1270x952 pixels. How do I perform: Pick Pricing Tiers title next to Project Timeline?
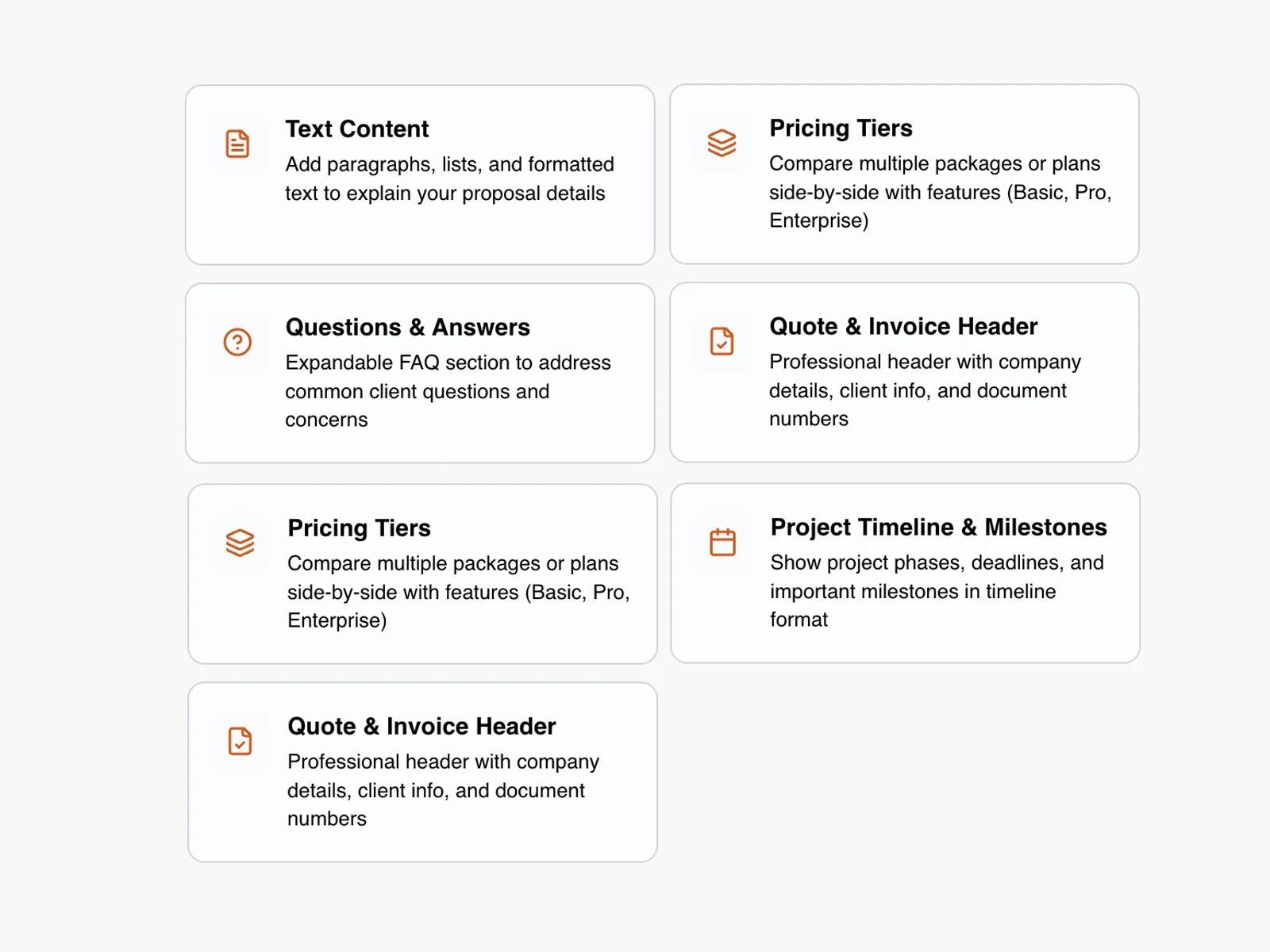tap(359, 528)
